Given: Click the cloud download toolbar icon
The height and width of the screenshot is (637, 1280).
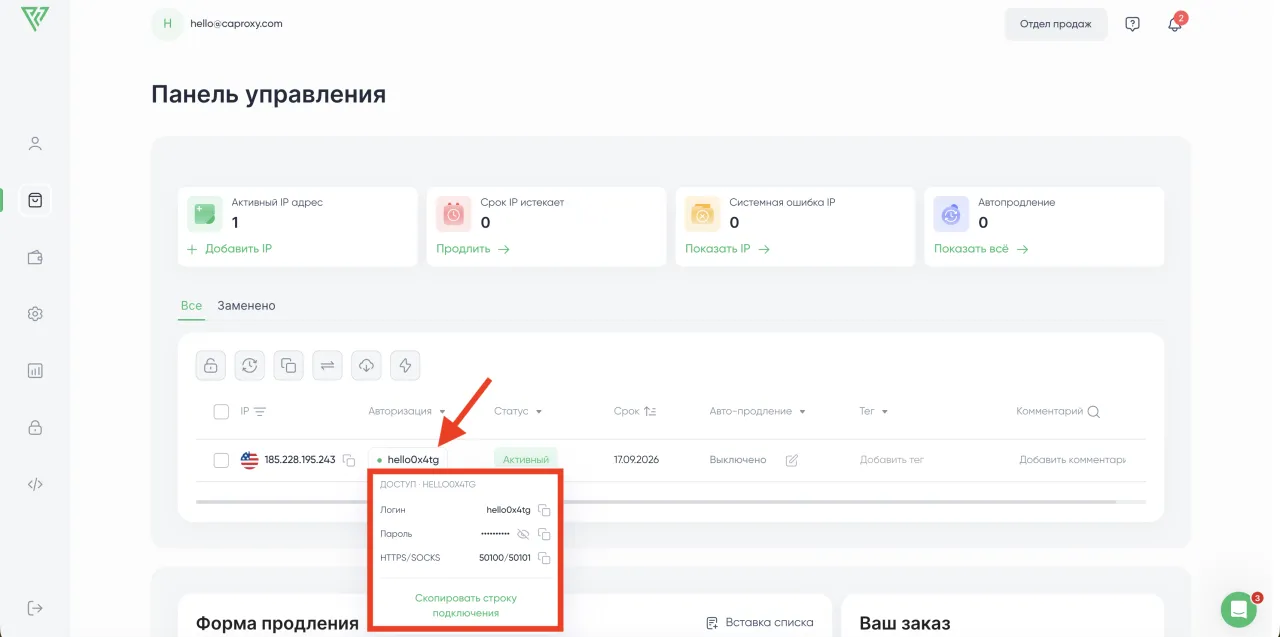Looking at the screenshot, I should tap(366, 366).
